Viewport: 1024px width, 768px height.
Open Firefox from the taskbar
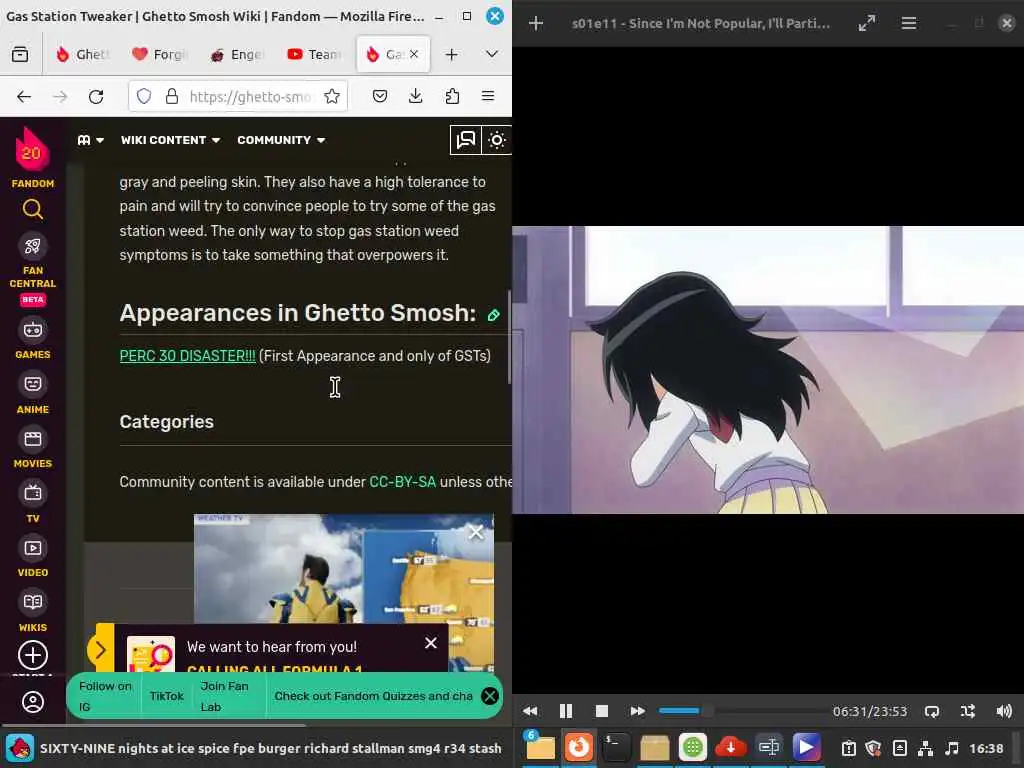578,747
